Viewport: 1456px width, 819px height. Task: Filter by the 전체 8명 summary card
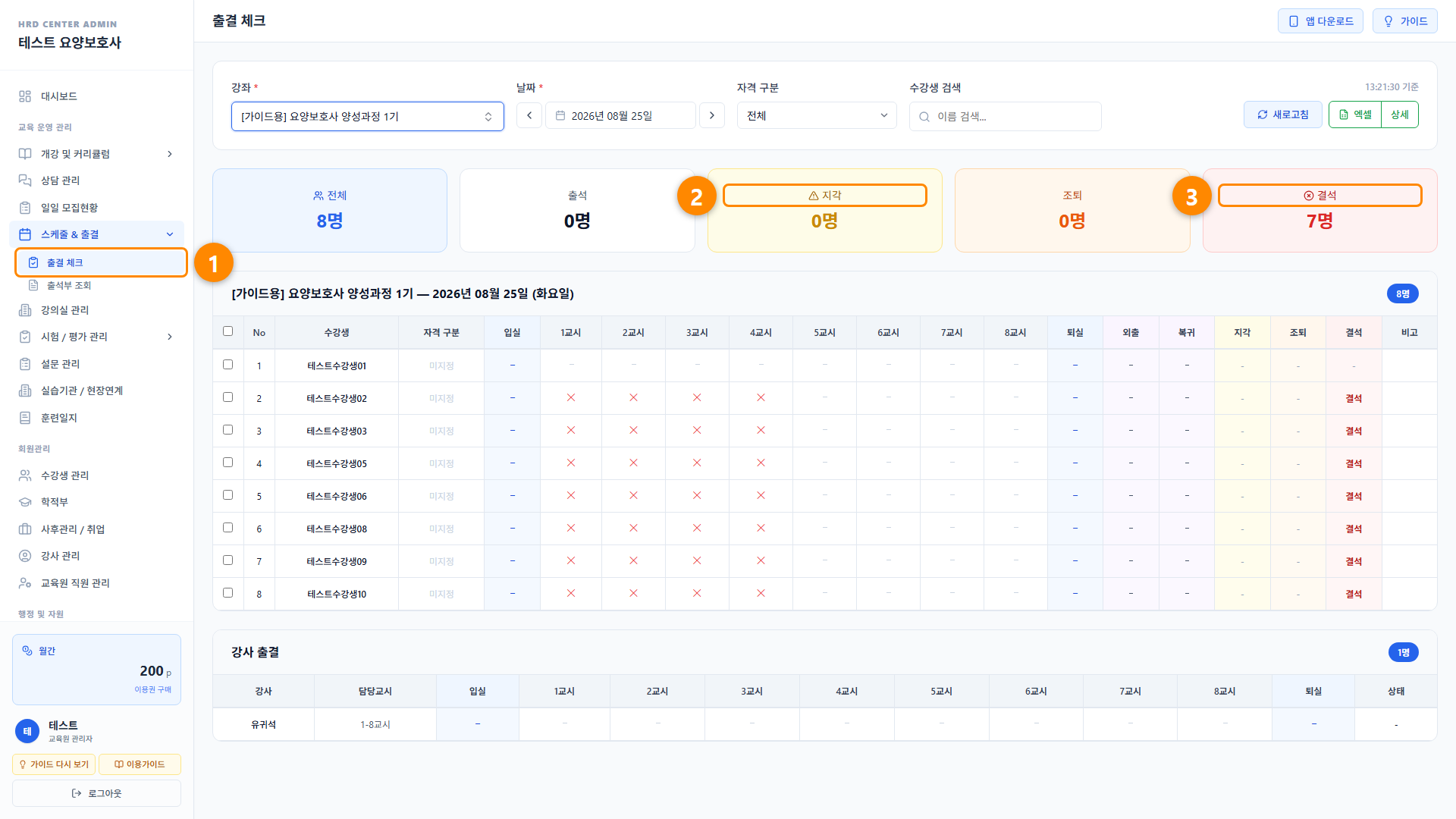[x=330, y=210]
